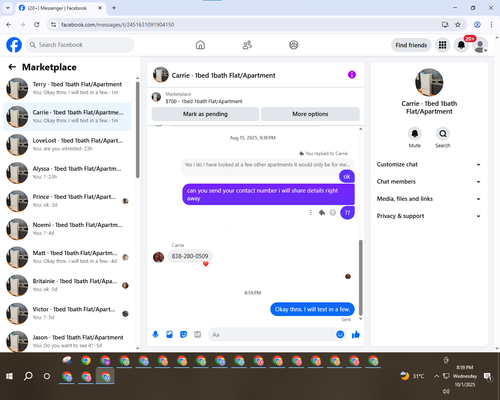
Task: Open the account profile avatar menu
Action: point(480,45)
